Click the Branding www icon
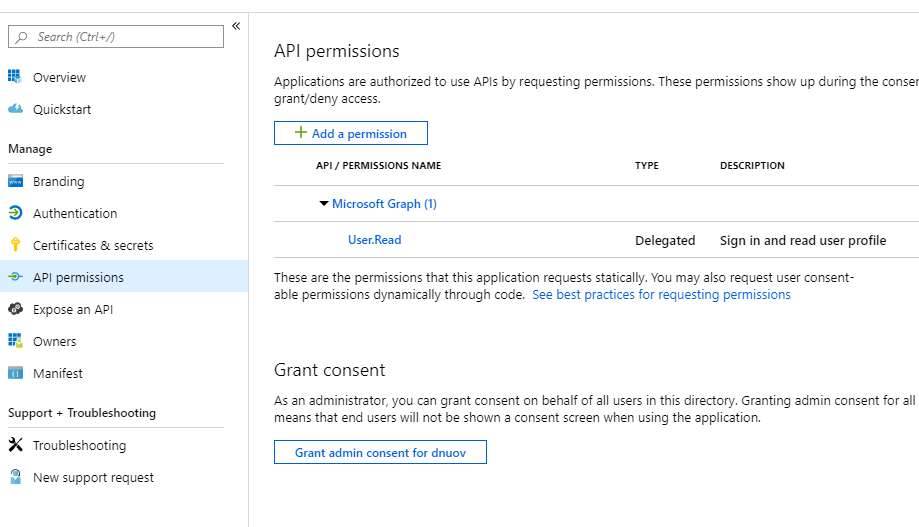The image size is (919, 527). pyautogui.click(x=15, y=181)
